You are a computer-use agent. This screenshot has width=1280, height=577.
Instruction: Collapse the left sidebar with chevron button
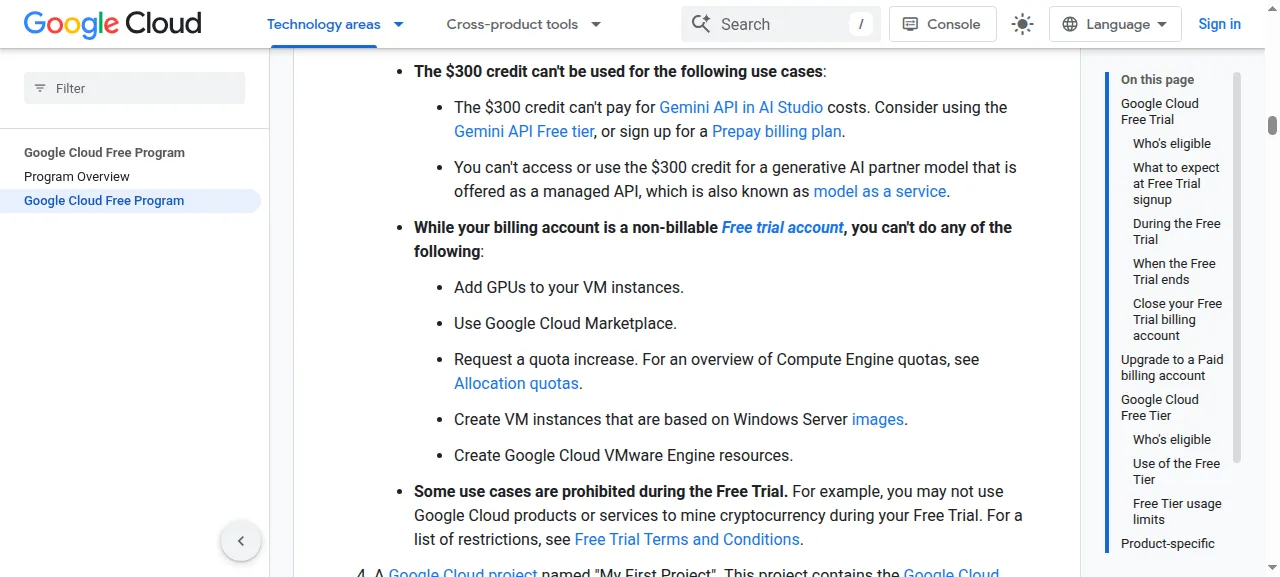tap(241, 541)
